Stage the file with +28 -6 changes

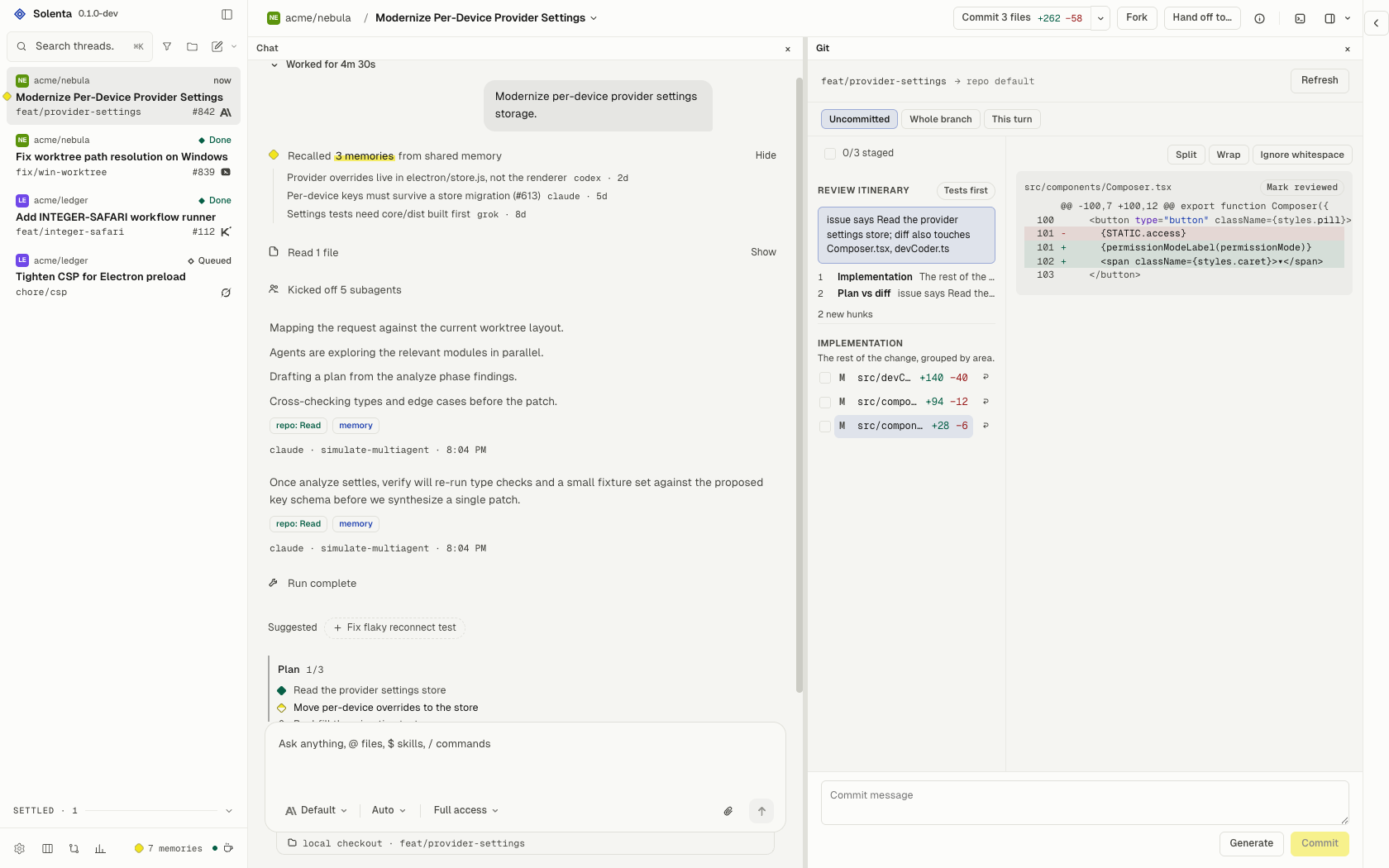[x=824, y=426]
